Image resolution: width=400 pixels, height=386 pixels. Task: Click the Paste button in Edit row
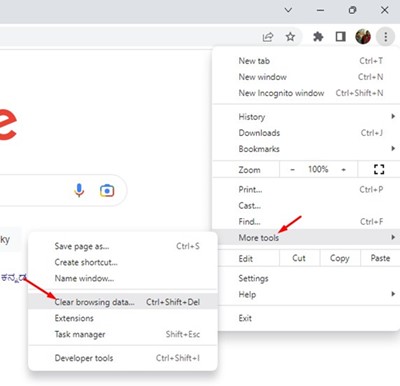point(380,258)
